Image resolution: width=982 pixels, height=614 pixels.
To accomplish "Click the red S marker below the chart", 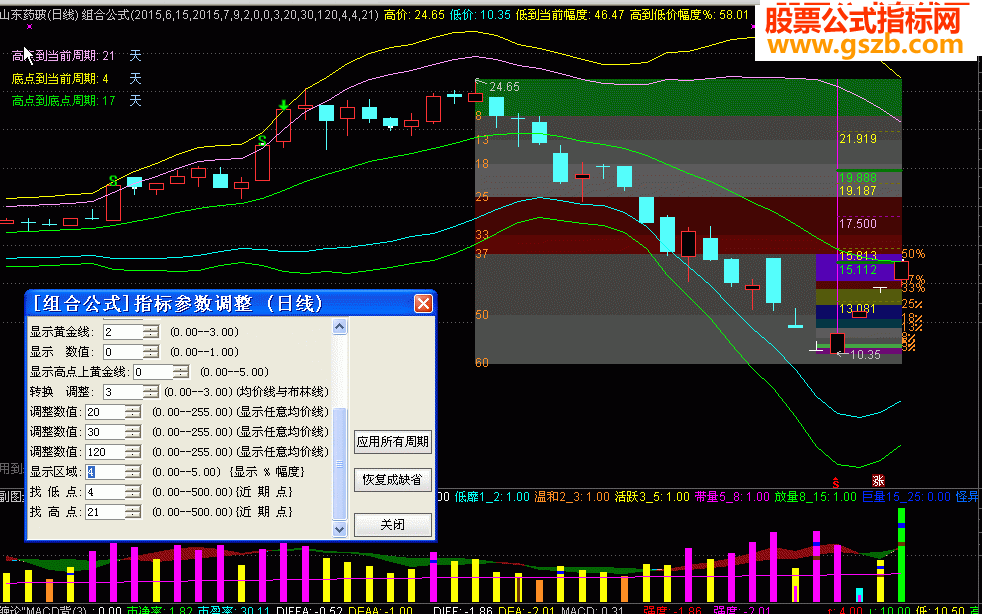I will (835, 482).
